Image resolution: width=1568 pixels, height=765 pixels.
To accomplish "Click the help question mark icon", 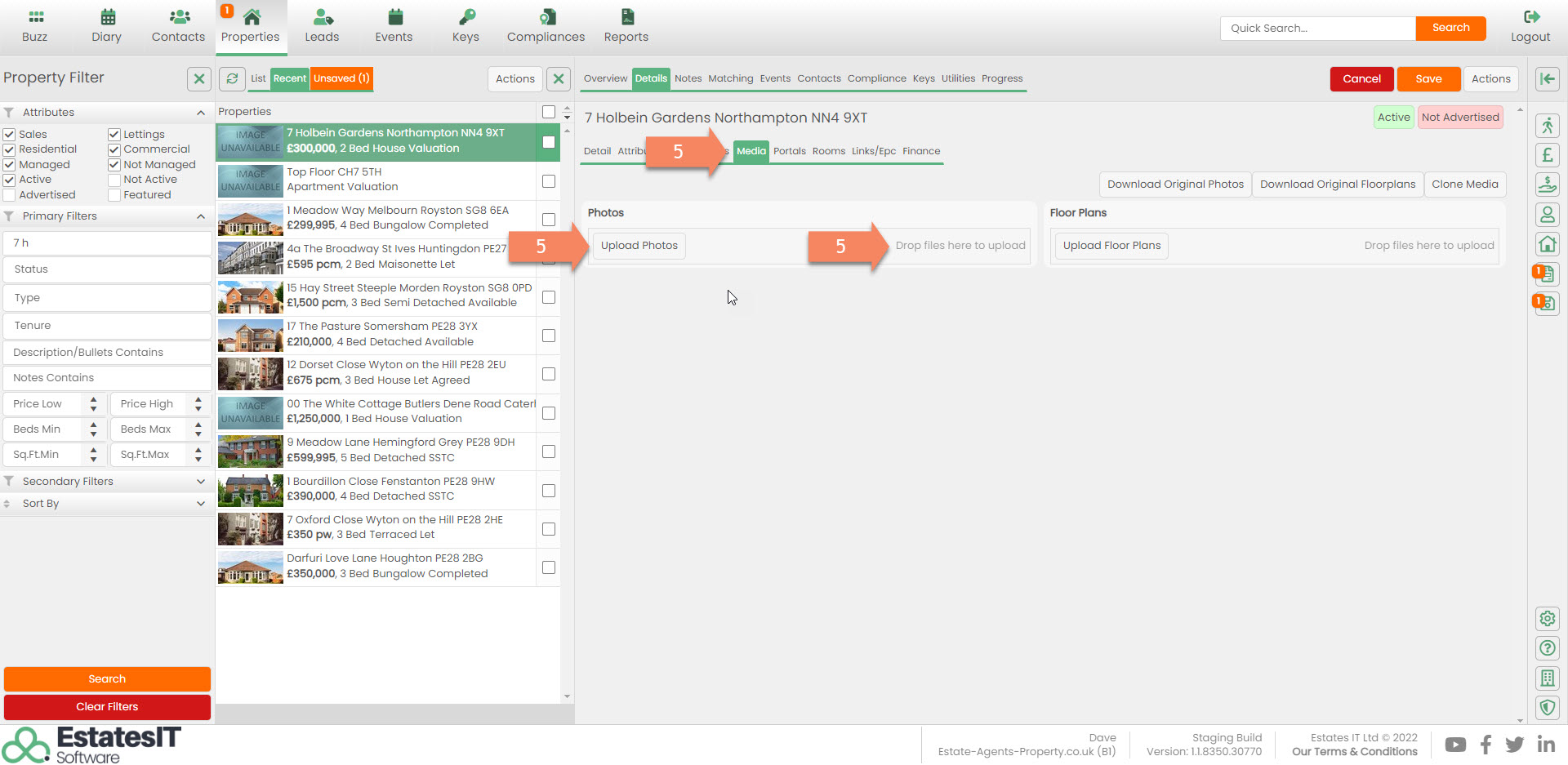I will 1547,648.
